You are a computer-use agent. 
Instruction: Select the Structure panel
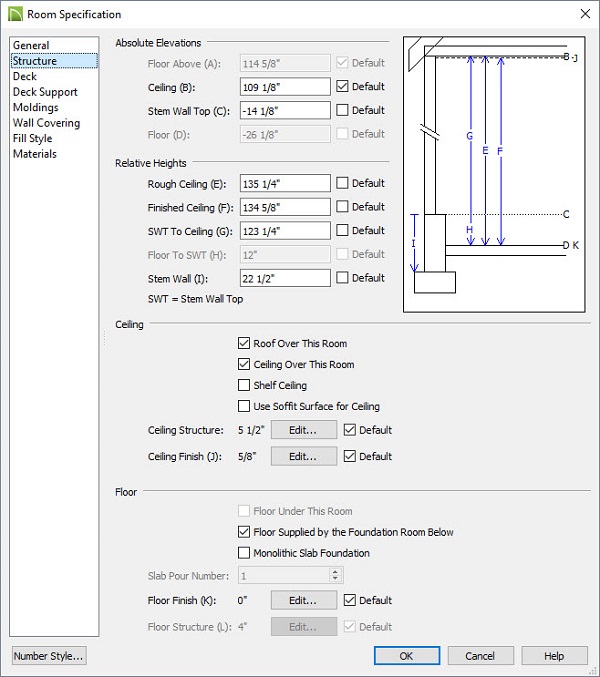tap(54, 61)
